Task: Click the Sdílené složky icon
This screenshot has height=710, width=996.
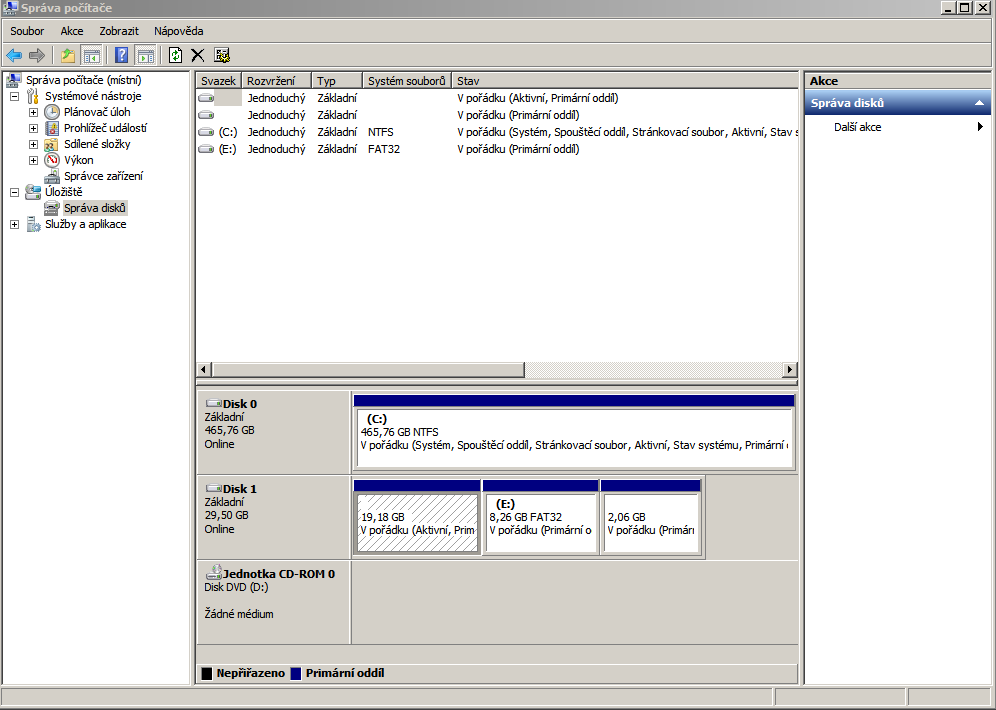Action: click(52, 144)
